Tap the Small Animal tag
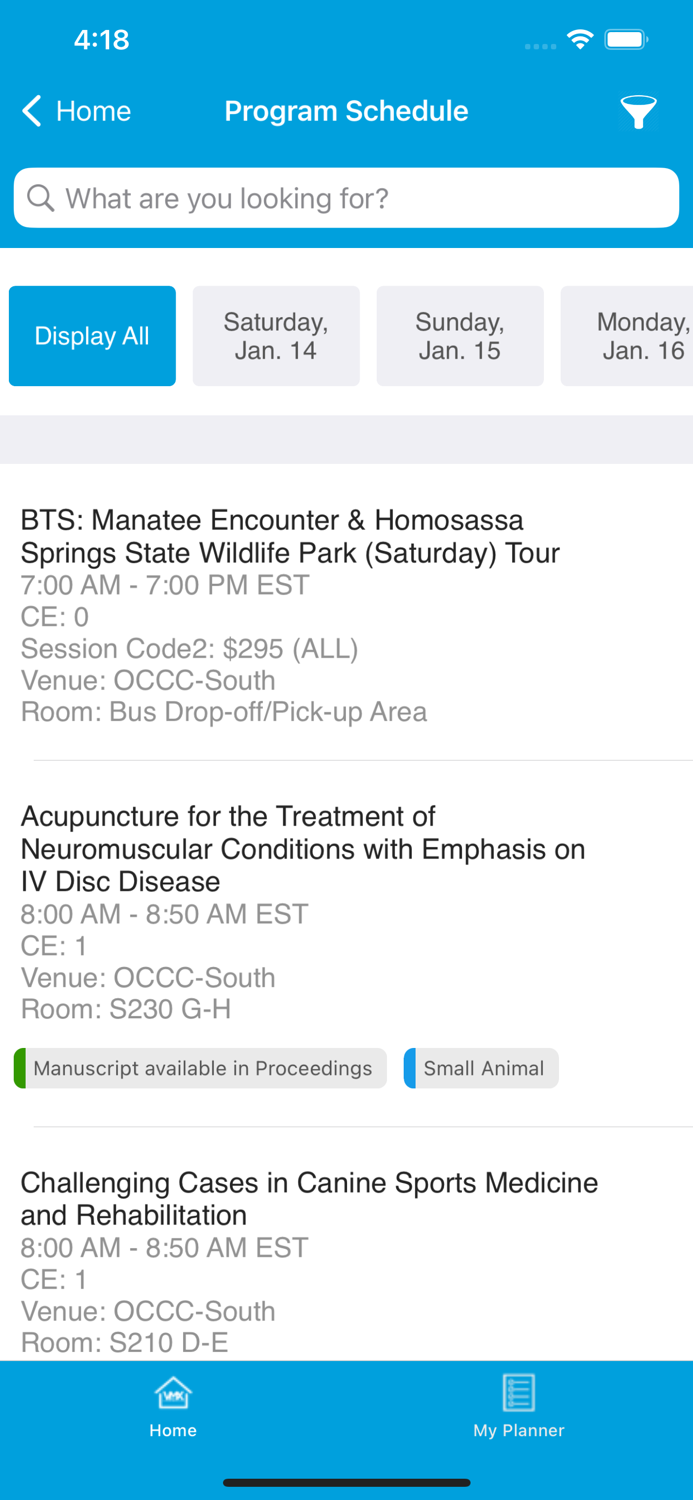Image resolution: width=693 pixels, height=1500 pixels. (x=484, y=1068)
